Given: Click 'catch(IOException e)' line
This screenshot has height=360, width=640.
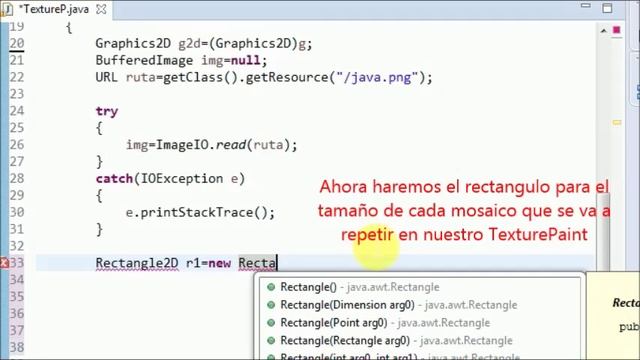Looking at the screenshot, I should (170, 179).
